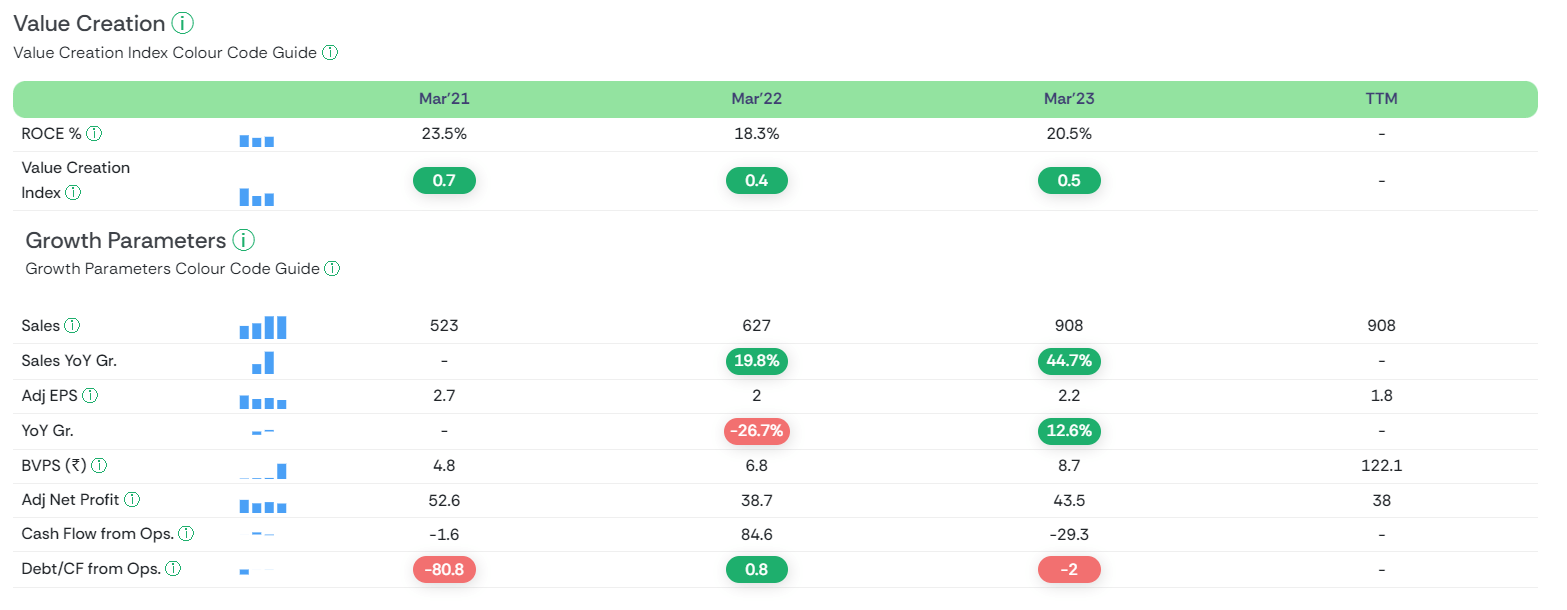This screenshot has width=1567, height=610.
Task: Click the red -26.7% YoY growth badge
Action: point(757,431)
